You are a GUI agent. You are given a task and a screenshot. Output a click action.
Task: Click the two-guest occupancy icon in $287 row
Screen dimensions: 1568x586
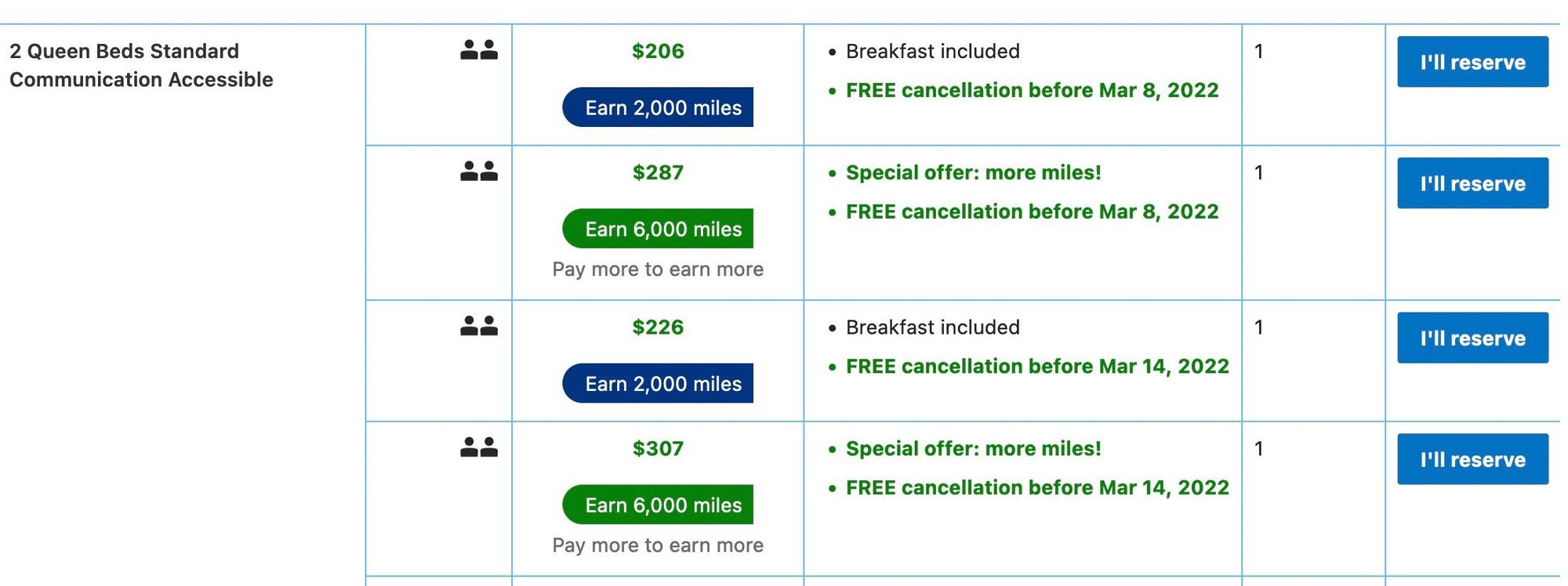(x=479, y=172)
